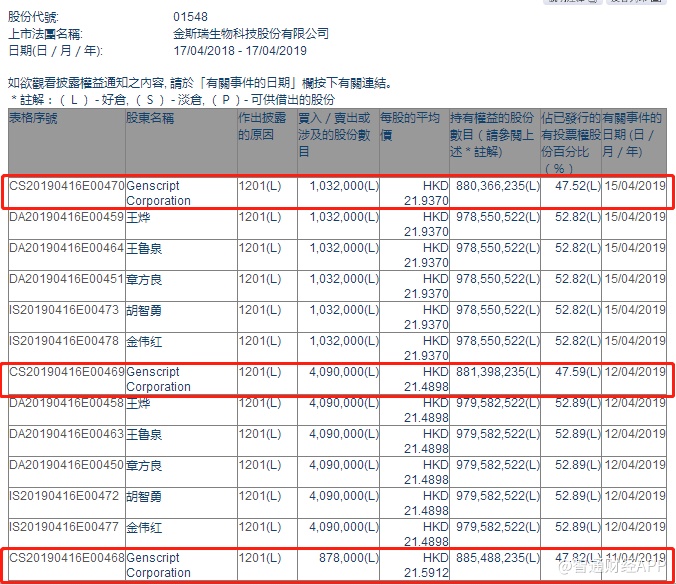This screenshot has height=585, width=676.
Task: Open form IS20190416E00477
Action: [x=67, y=527]
